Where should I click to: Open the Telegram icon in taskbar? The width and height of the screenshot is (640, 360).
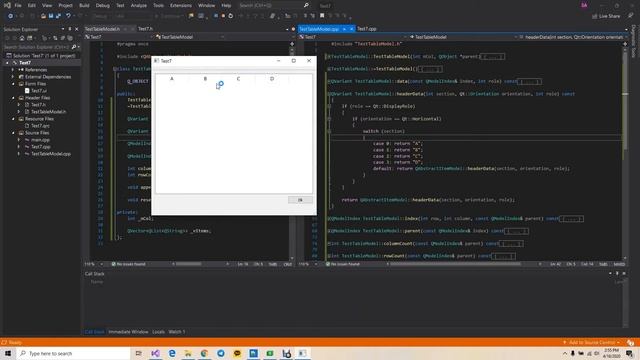221,353
